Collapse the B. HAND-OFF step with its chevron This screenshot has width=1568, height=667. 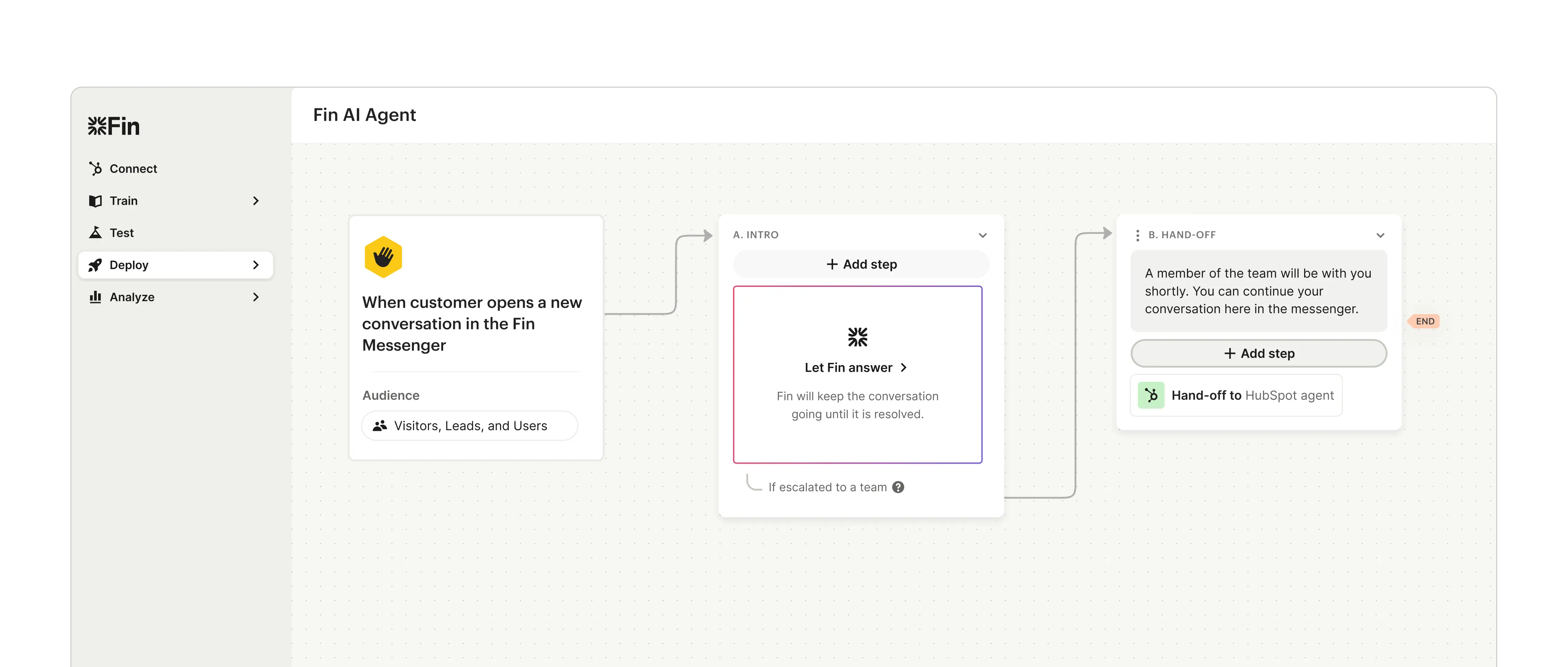pyautogui.click(x=1380, y=235)
